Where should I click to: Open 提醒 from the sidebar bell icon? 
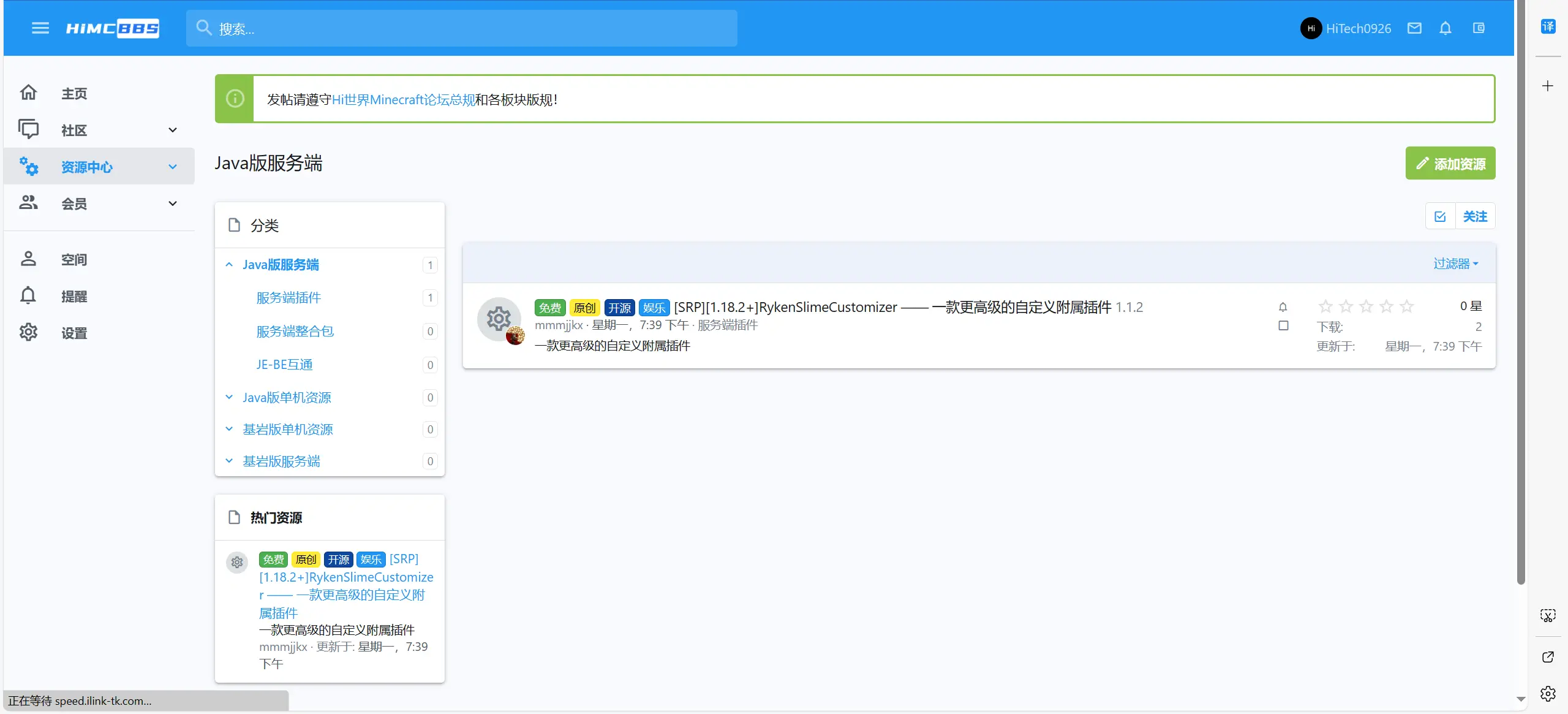73,296
